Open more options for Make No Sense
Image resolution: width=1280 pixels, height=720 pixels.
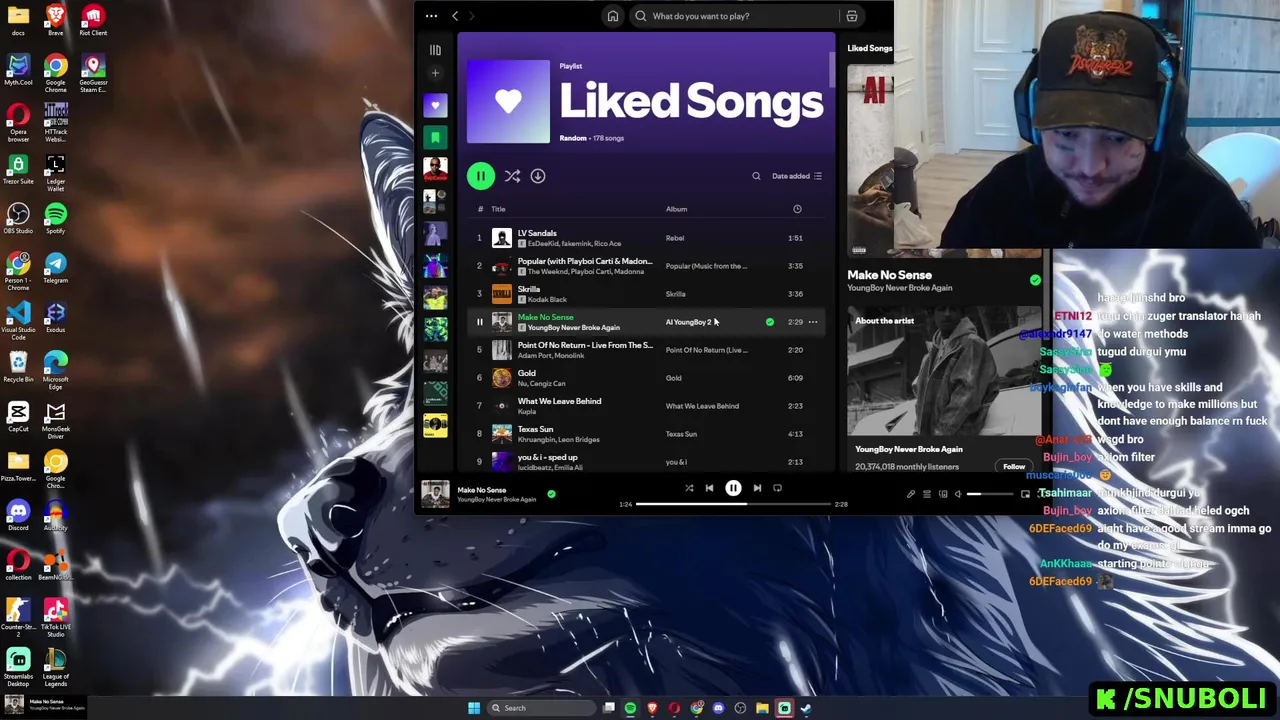tap(813, 322)
